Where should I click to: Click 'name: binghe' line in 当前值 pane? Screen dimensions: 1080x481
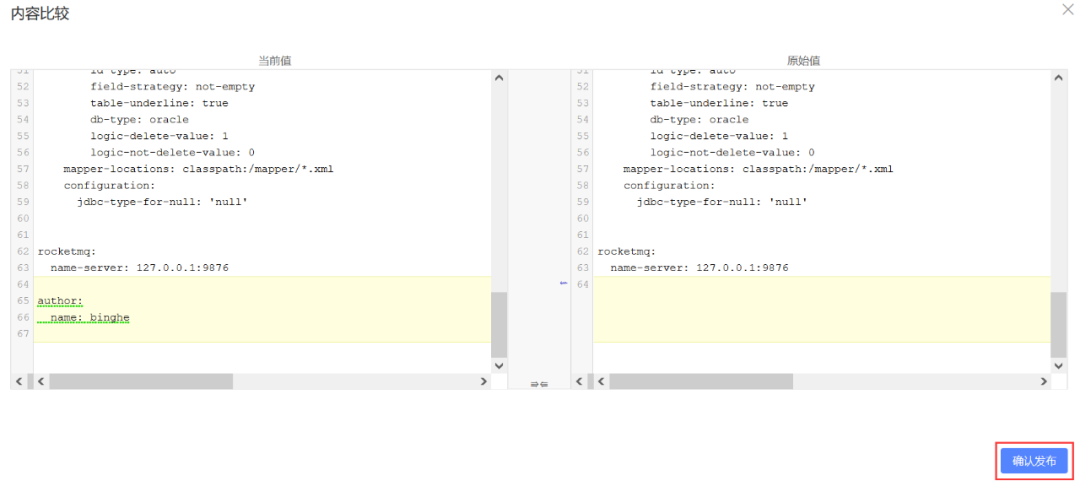click(x=90, y=318)
